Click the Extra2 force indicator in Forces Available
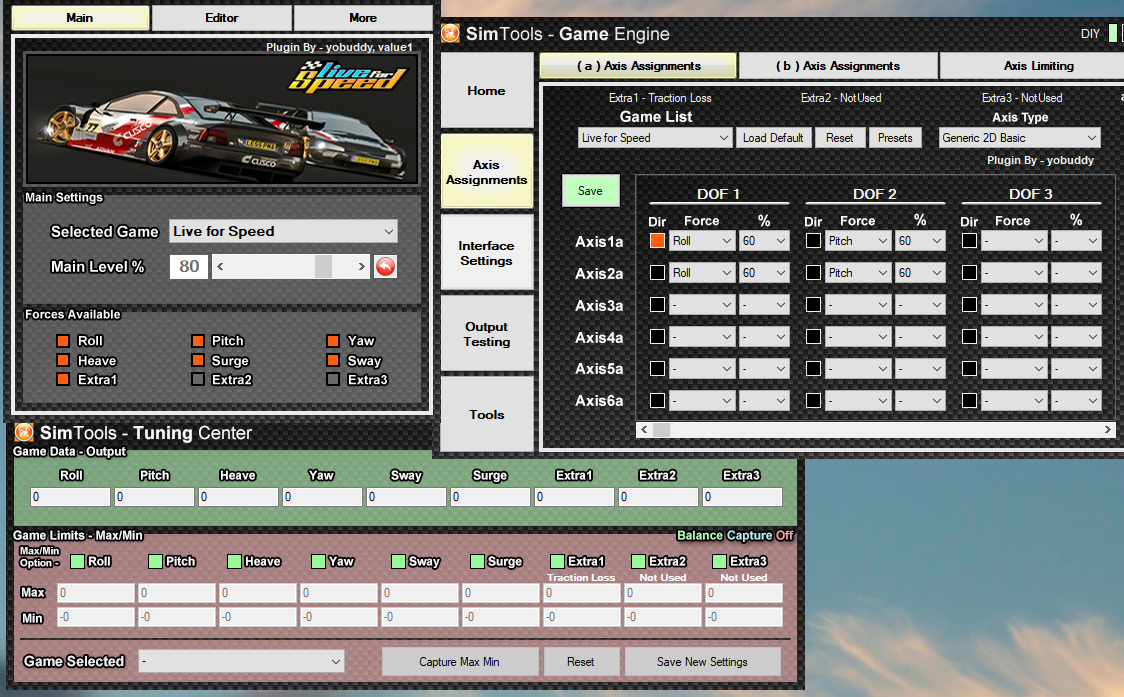This screenshot has width=1124, height=697. [x=198, y=379]
